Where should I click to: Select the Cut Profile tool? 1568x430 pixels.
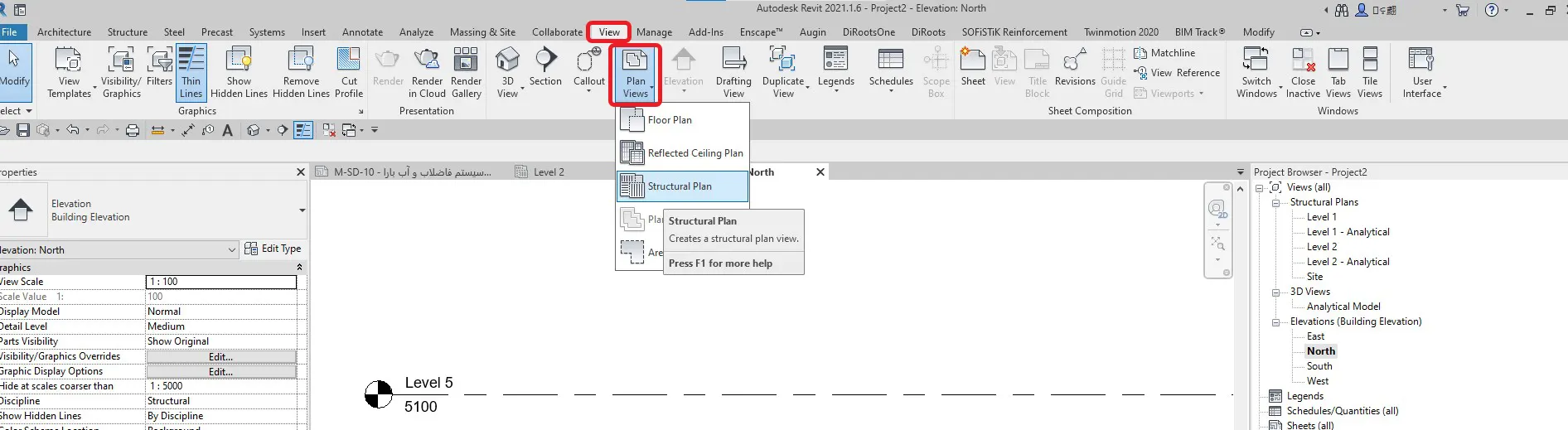349,72
